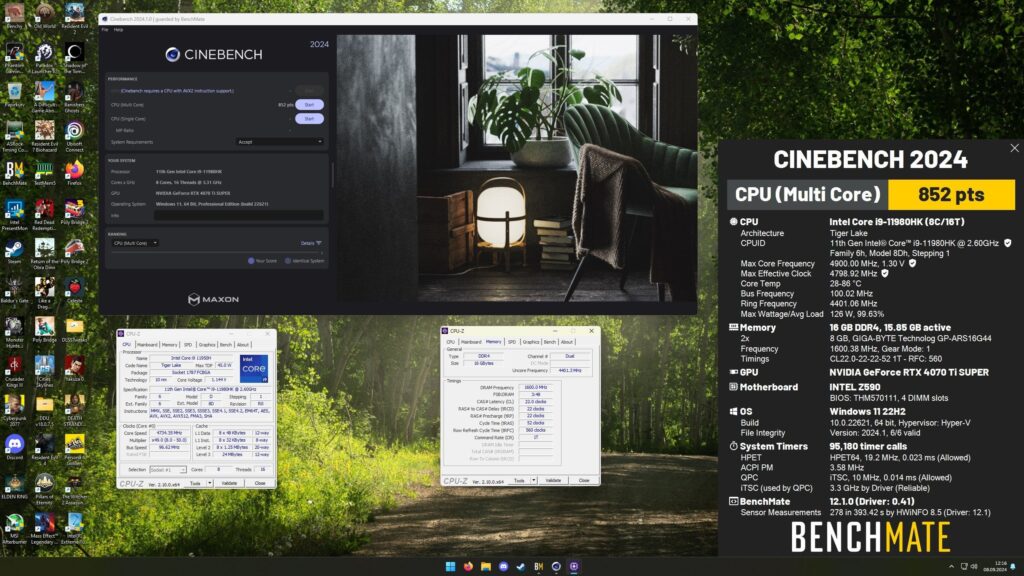Image resolution: width=1024 pixels, height=576 pixels.
Task: Close the BenchMate result overlay
Action: pyautogui.click(x=1014, y=148)
